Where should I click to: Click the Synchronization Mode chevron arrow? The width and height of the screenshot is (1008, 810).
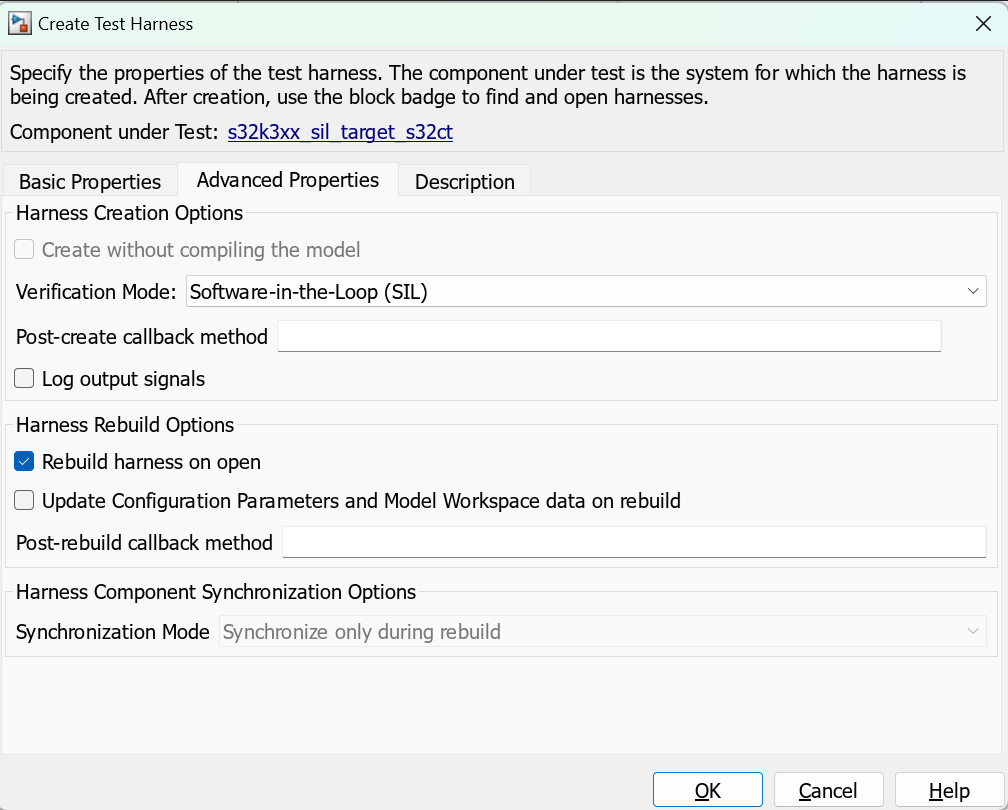(x=974, y=631)
